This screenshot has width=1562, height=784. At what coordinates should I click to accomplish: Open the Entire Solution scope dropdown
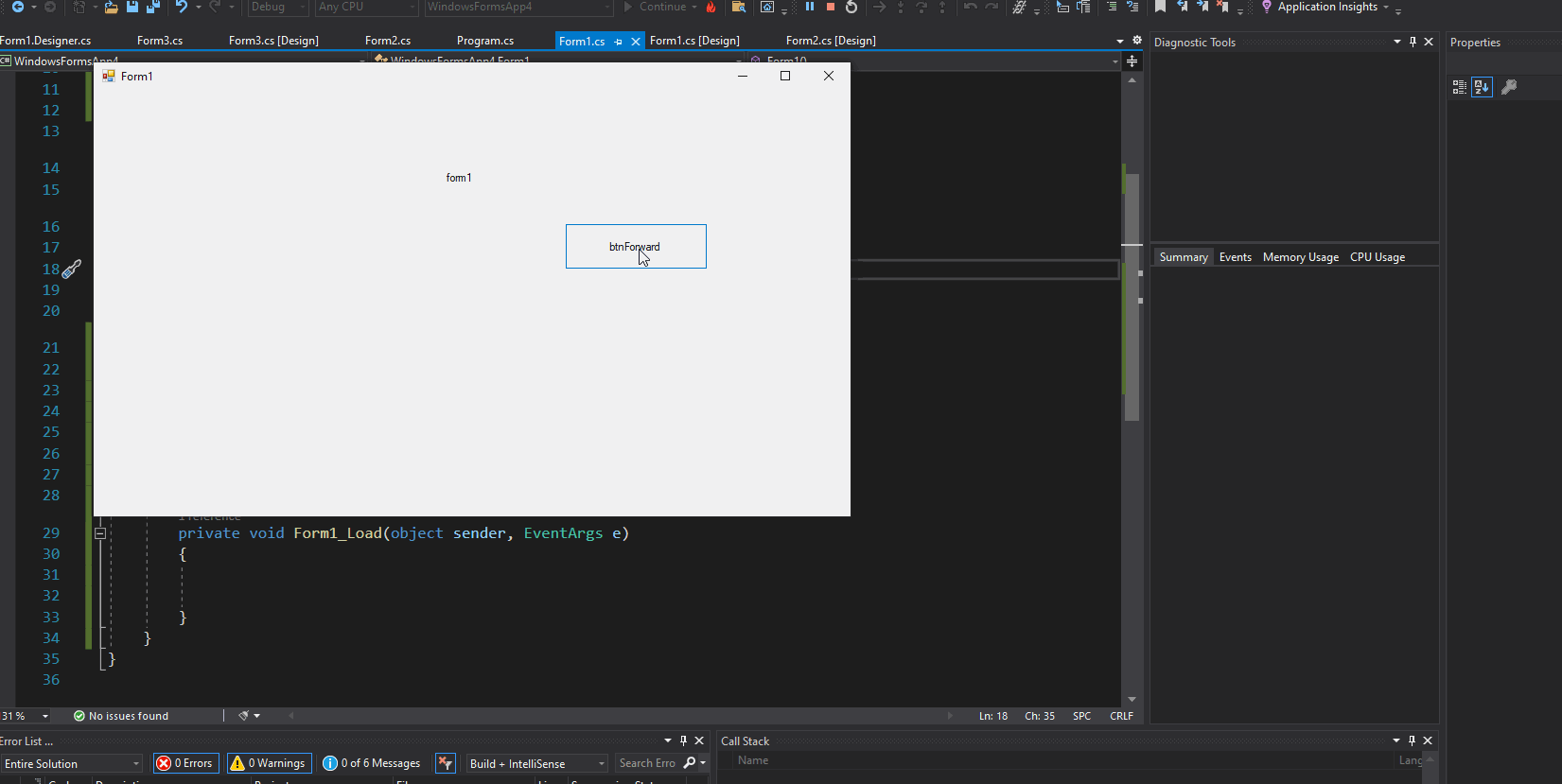(72, 763)
